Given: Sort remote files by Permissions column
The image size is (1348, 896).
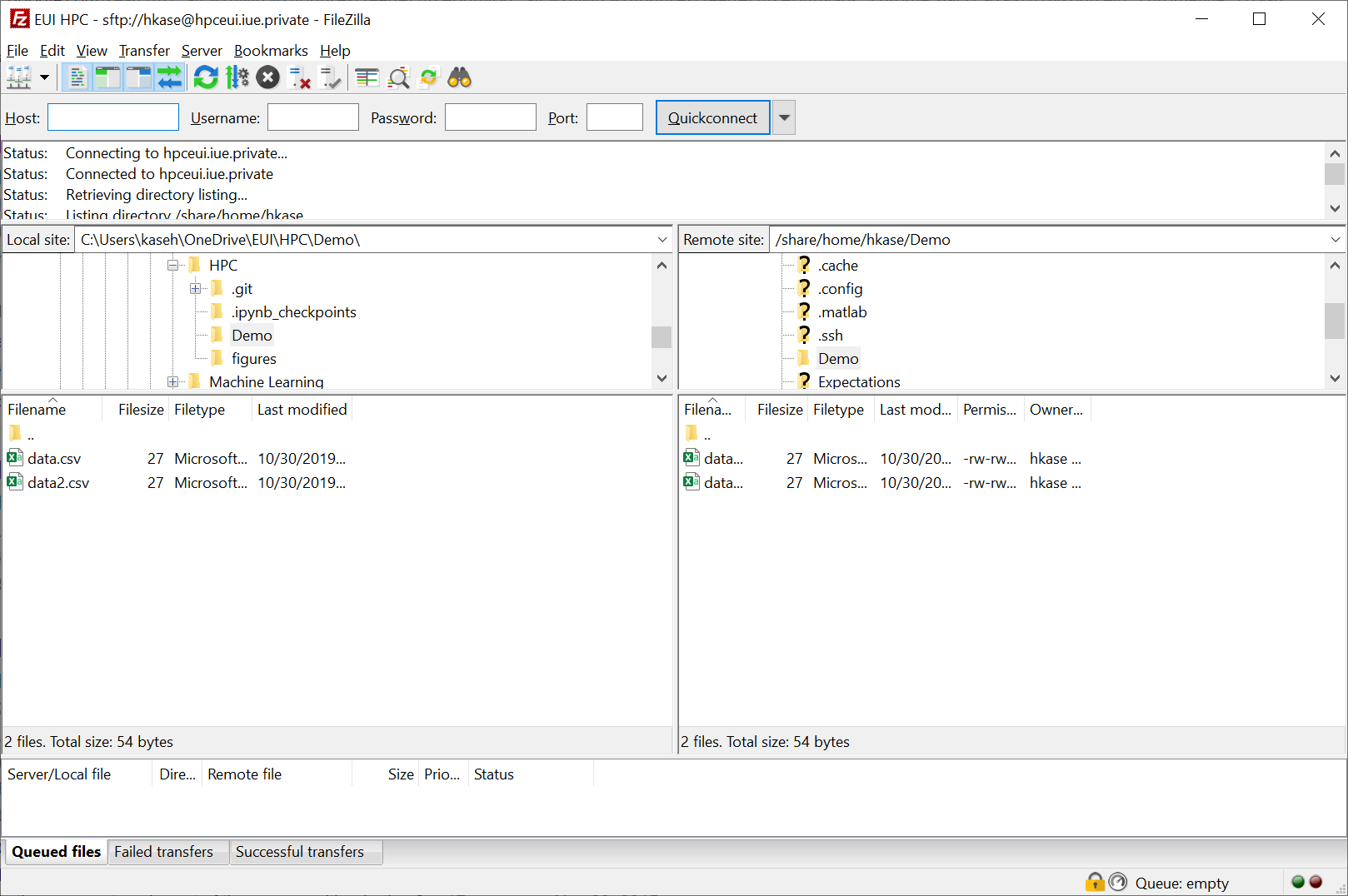Looking at the screenshot, I should [x=990, y=409].
